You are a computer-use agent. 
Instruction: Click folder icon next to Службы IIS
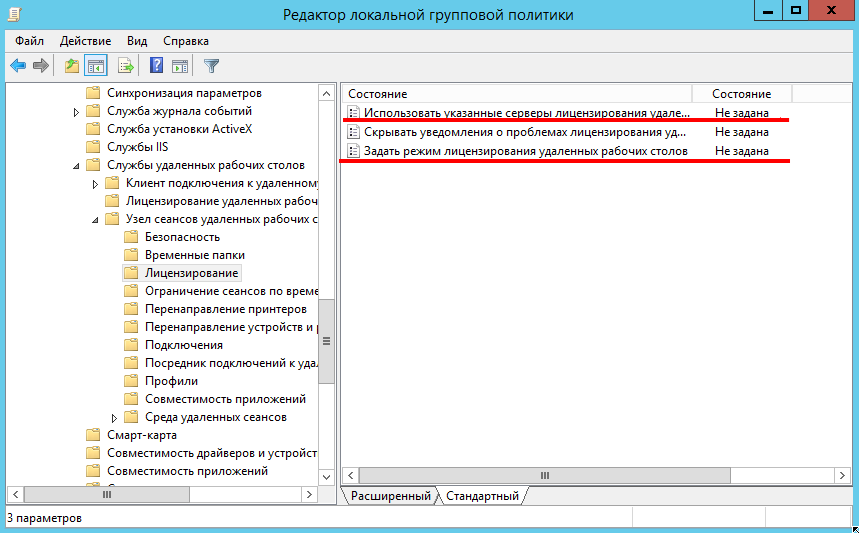click(x=93, y=147)
